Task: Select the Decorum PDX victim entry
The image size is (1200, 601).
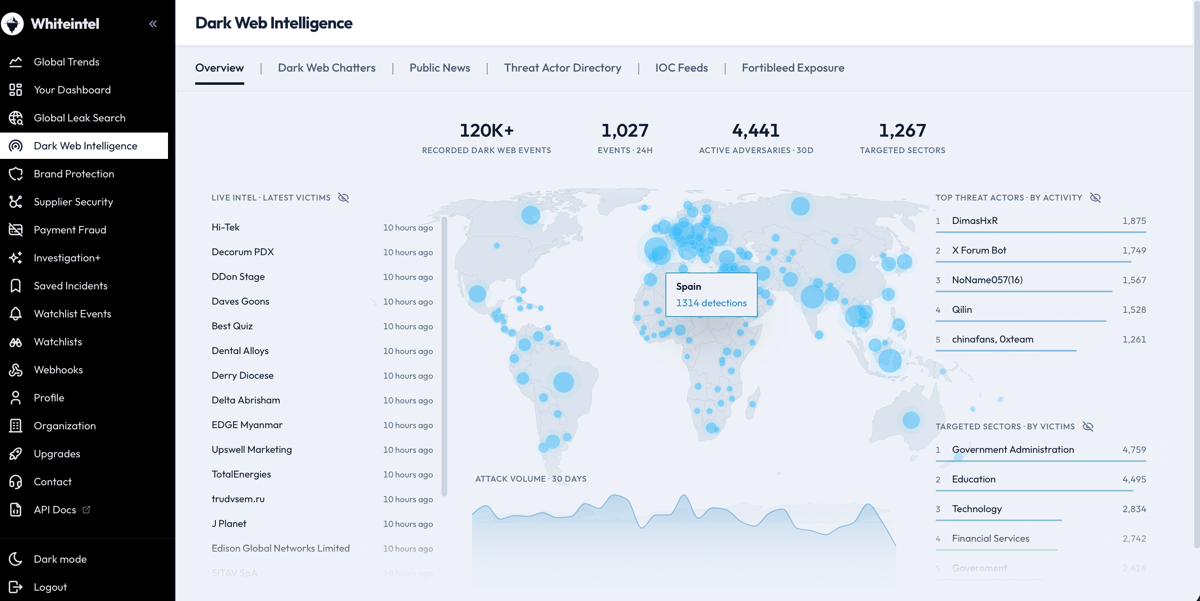Action: (x=322, y=252)
